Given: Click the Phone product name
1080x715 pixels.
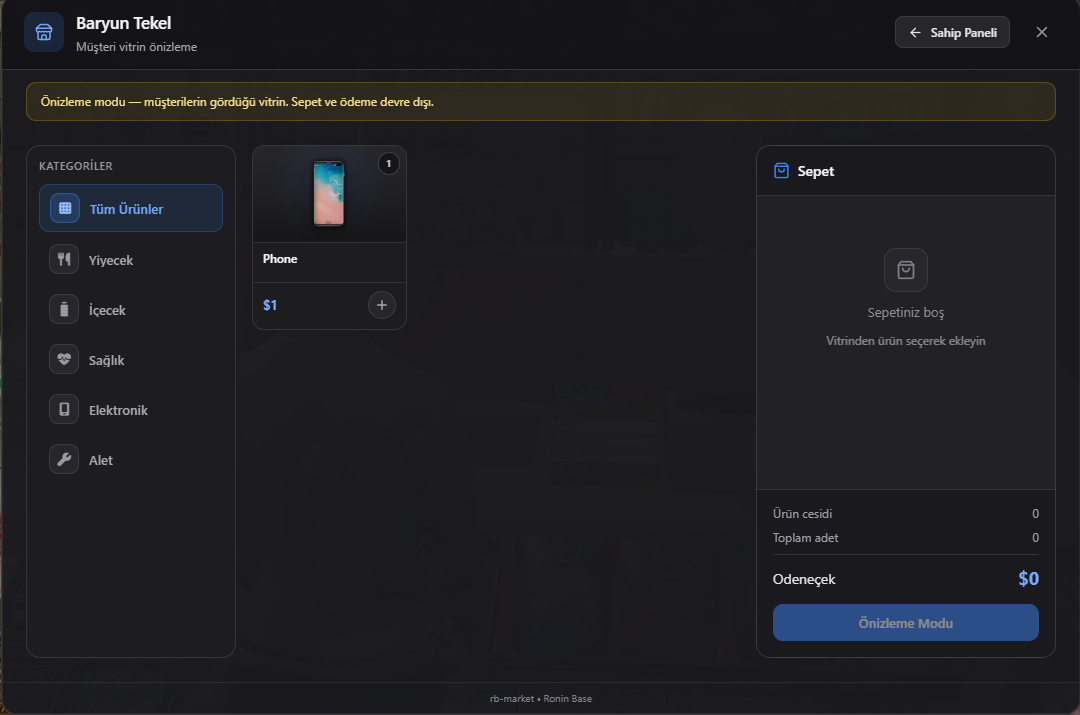Looking at the screenshot, I should click(280, 259).
